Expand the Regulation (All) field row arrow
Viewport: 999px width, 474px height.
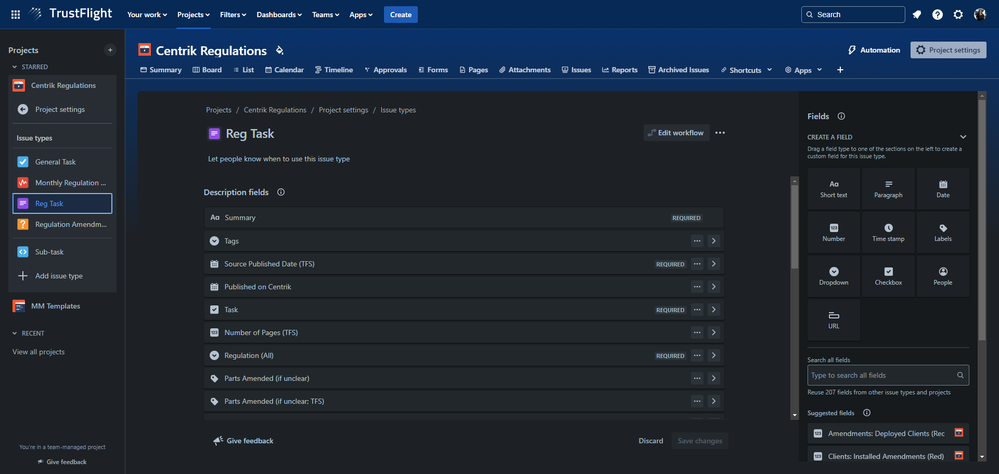[714, 356]
